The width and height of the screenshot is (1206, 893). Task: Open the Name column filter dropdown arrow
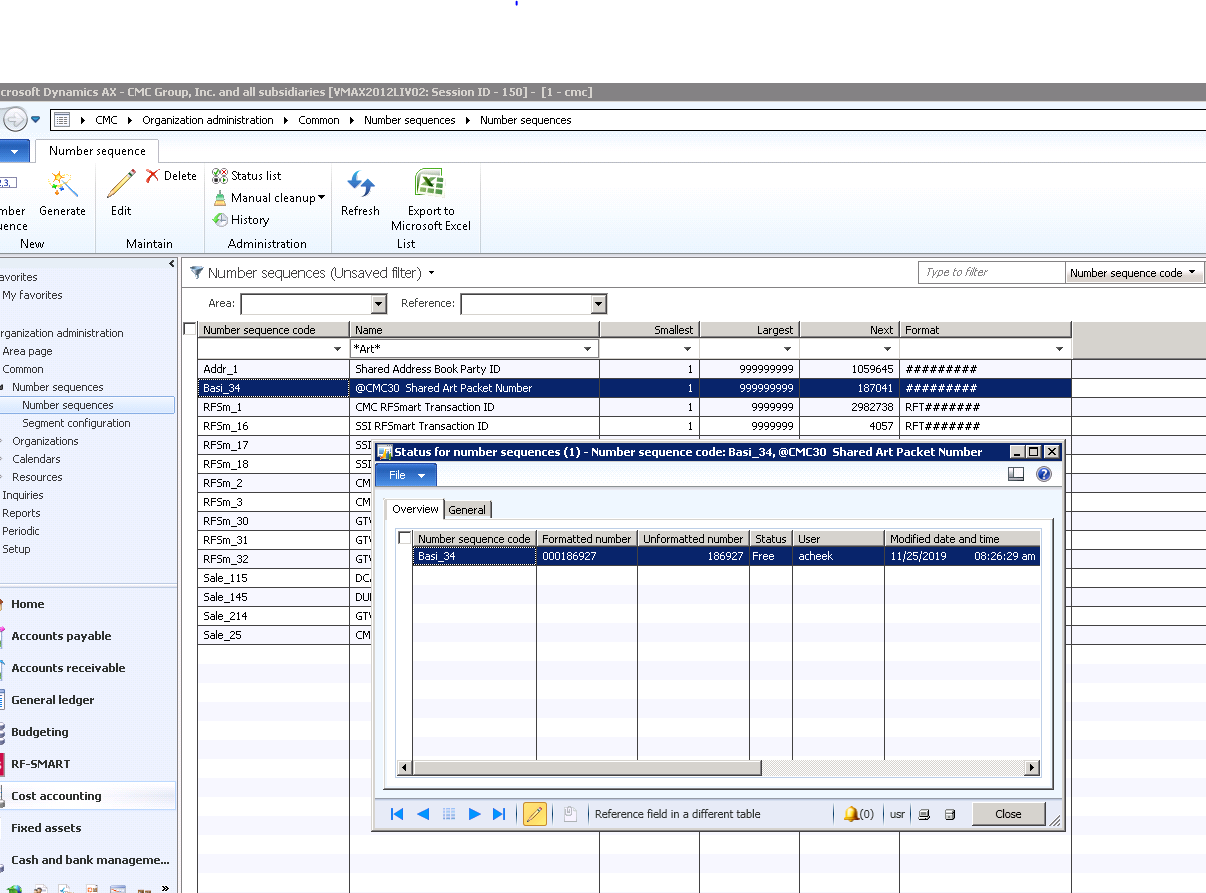coord(588,349)
